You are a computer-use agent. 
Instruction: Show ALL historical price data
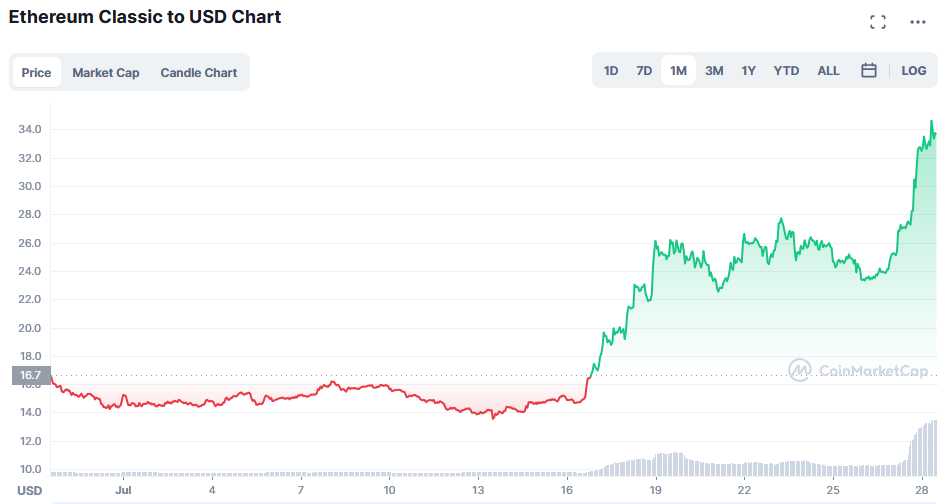coord(829,71)
